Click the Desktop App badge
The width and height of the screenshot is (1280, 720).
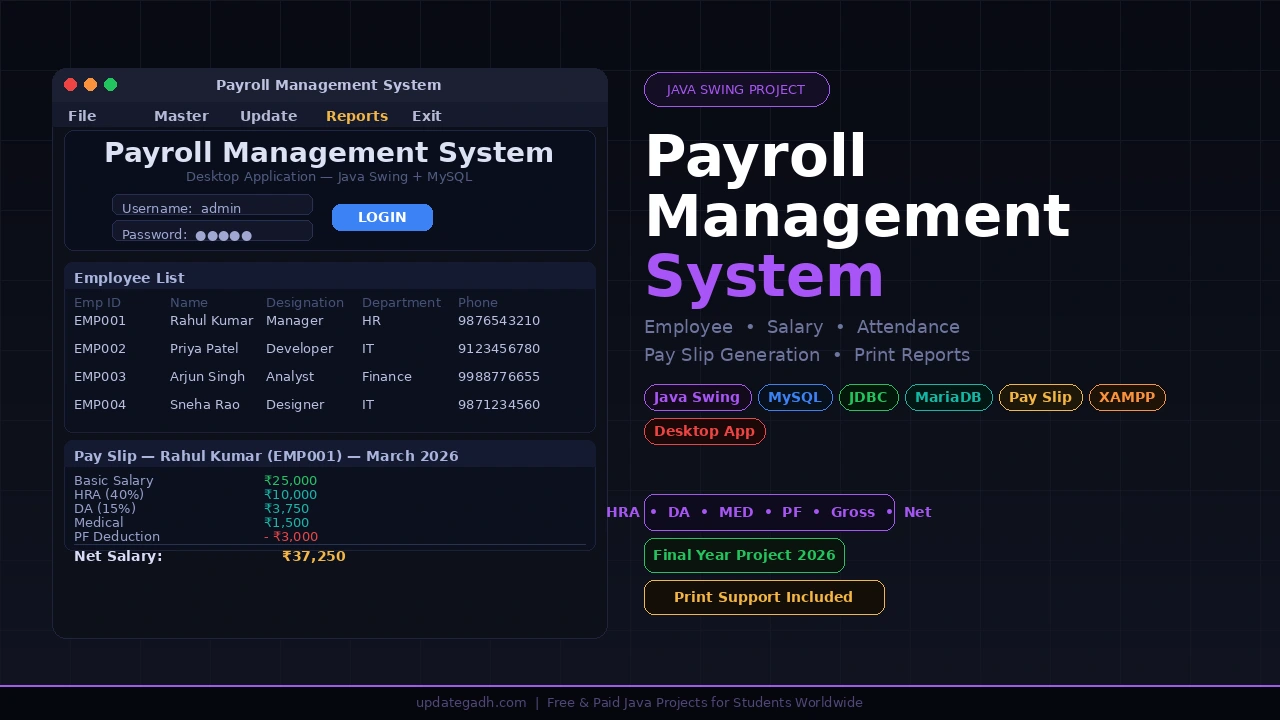click(x=705, y=431)
